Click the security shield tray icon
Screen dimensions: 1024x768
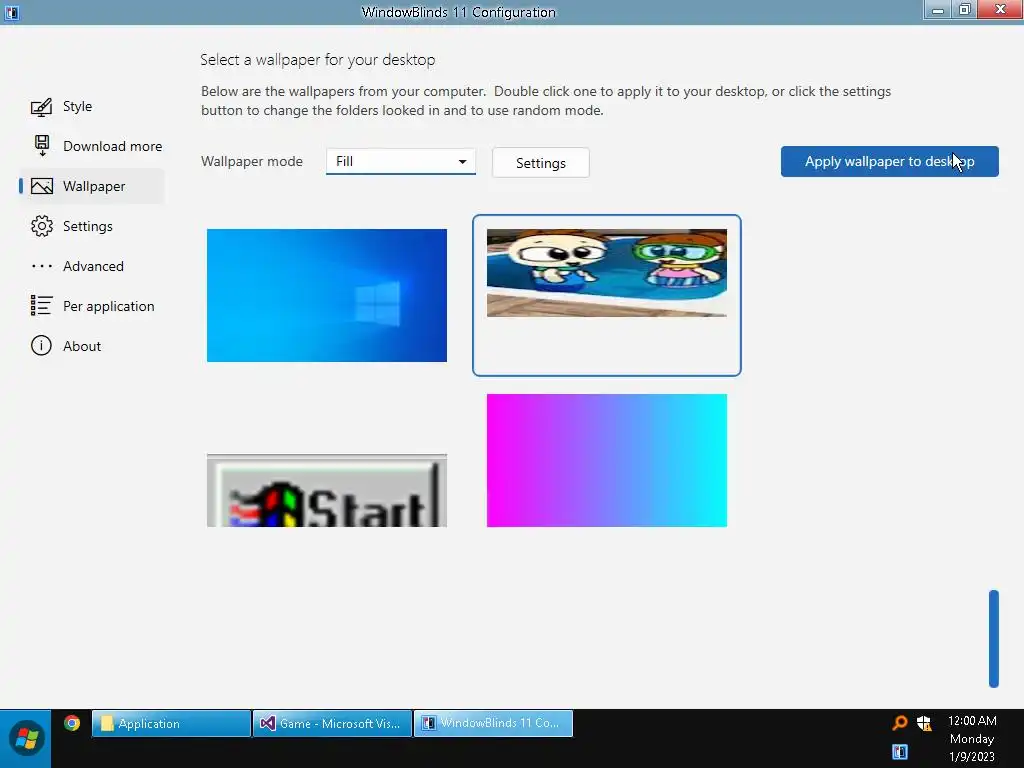pyautogui.click(x=923, y=722)
